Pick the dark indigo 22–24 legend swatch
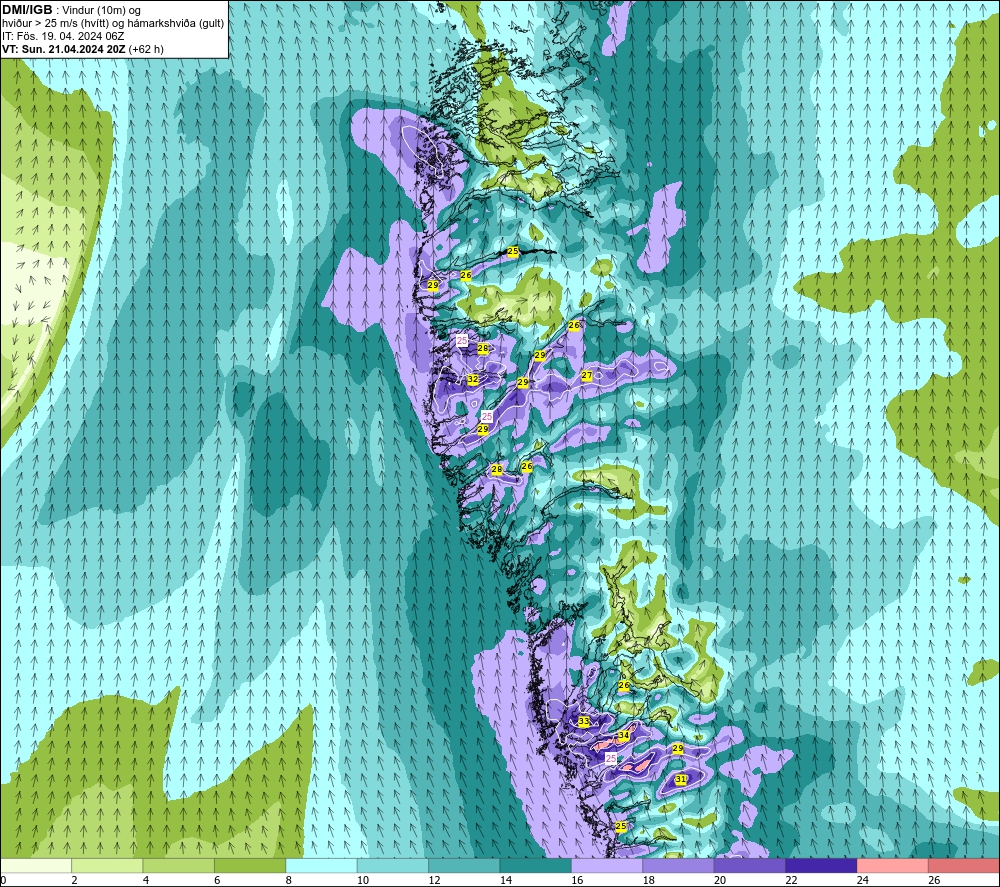The height and width of the screenshot is (887, 1000). [821, 866]
